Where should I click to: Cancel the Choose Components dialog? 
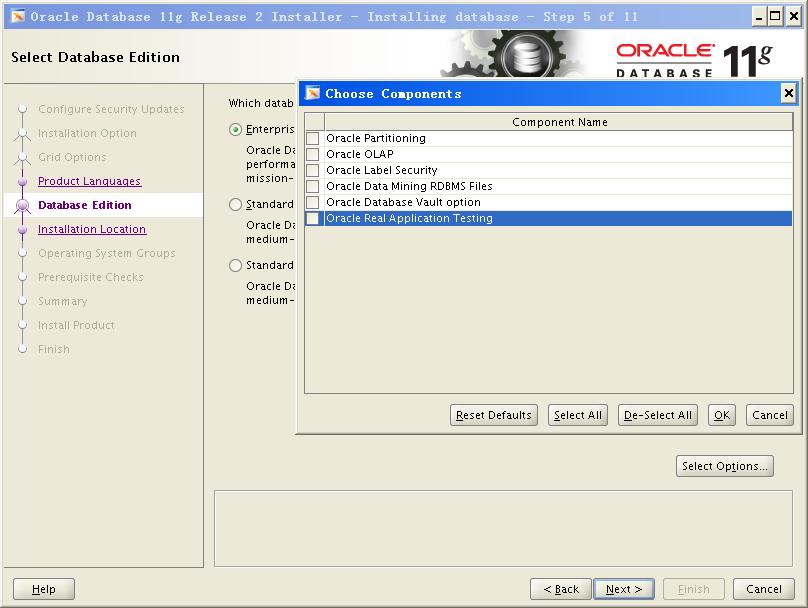(x=769, y=415)
